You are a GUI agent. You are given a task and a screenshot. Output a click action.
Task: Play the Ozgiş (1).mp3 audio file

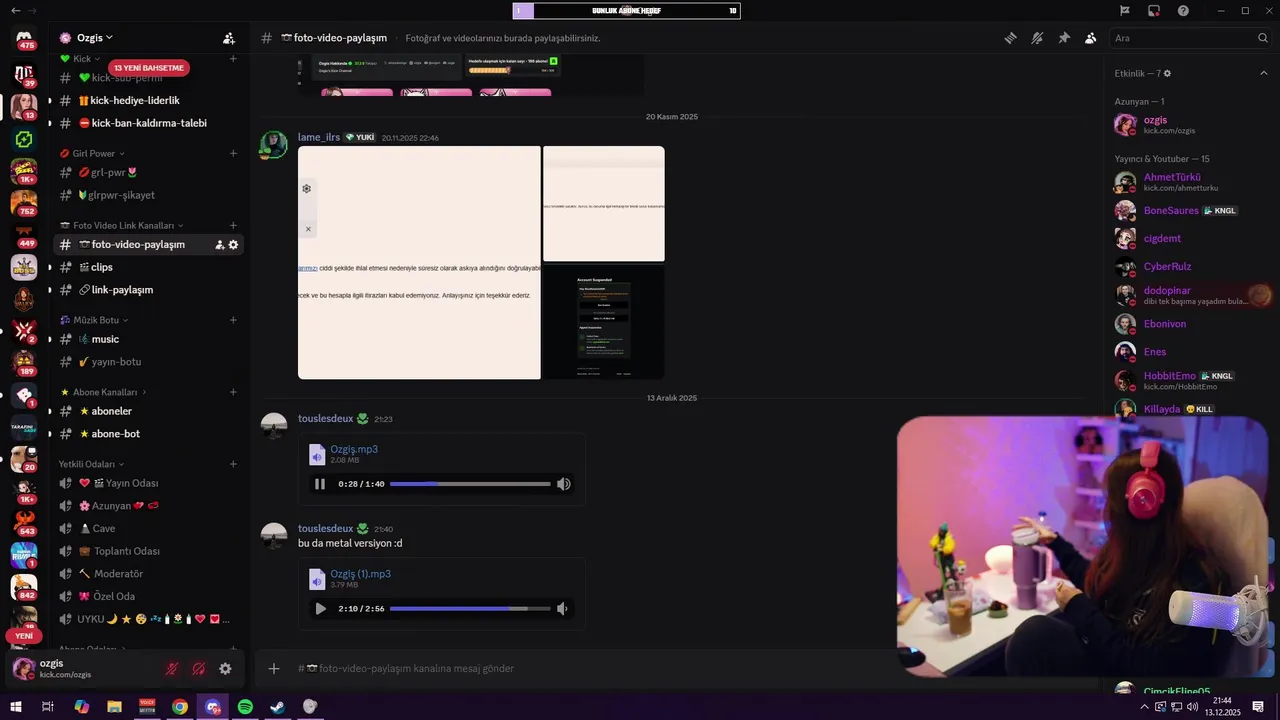point(320,609)
